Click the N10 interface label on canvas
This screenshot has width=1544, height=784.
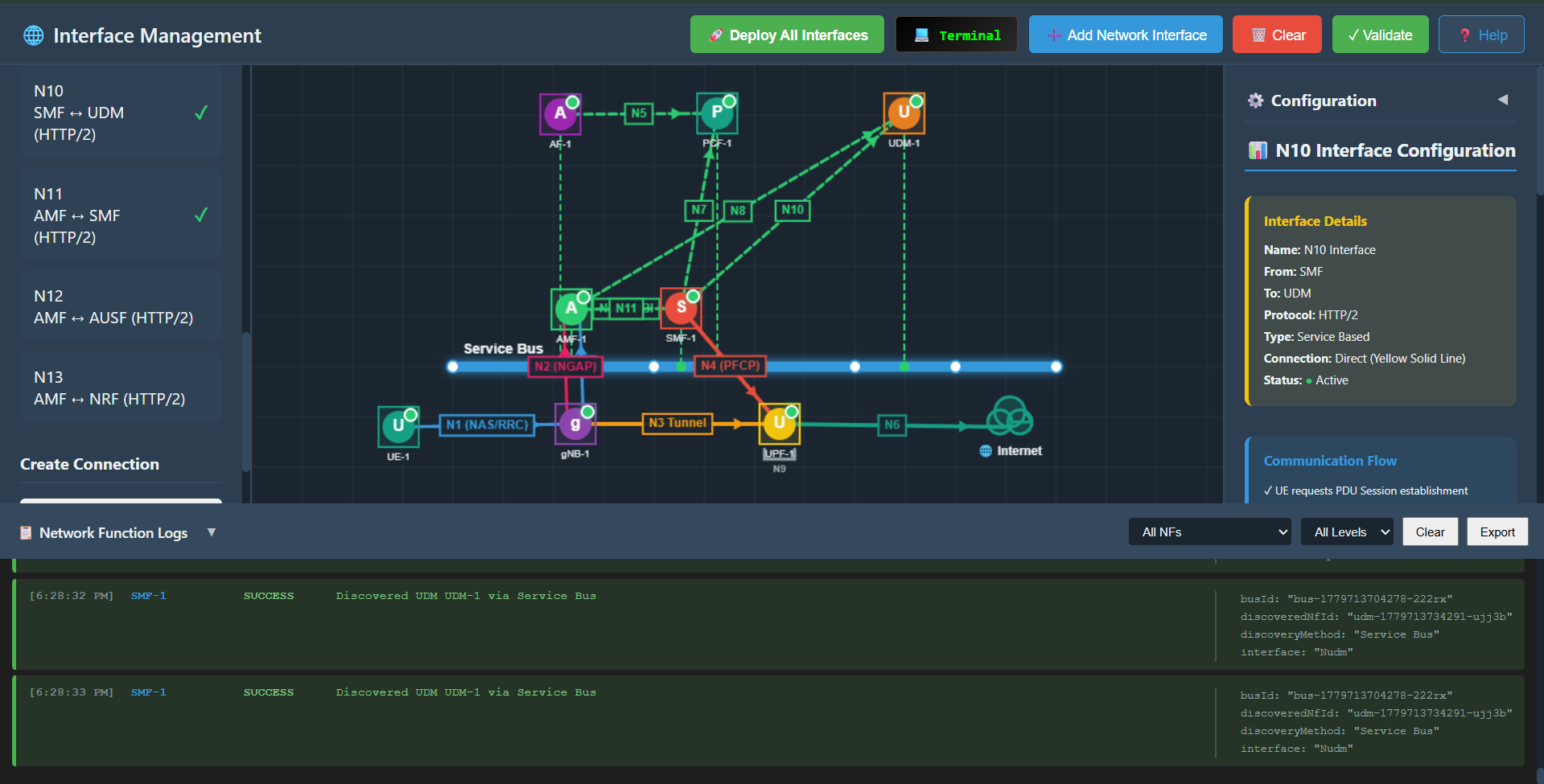pos(793,210)
